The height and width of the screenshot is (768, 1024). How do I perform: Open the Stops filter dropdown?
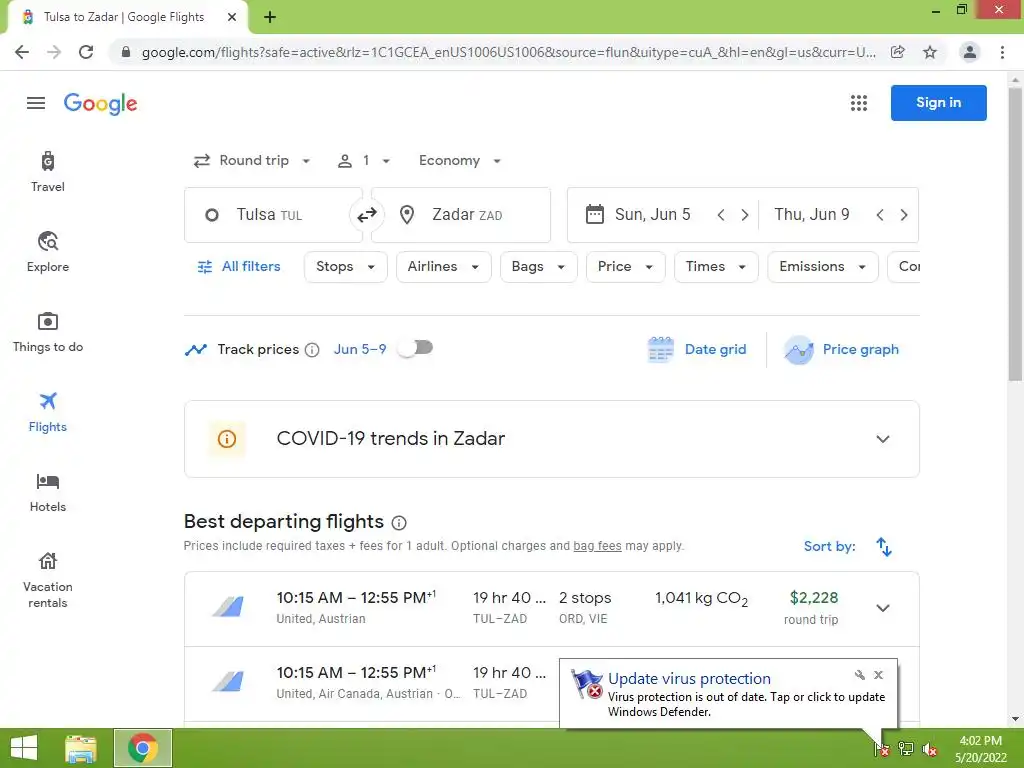pos(345,267)
